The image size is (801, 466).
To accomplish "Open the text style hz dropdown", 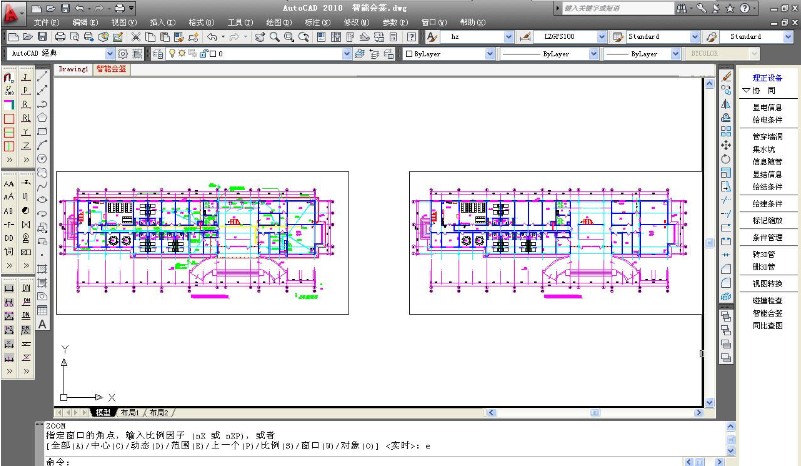I will pos(508,37).
